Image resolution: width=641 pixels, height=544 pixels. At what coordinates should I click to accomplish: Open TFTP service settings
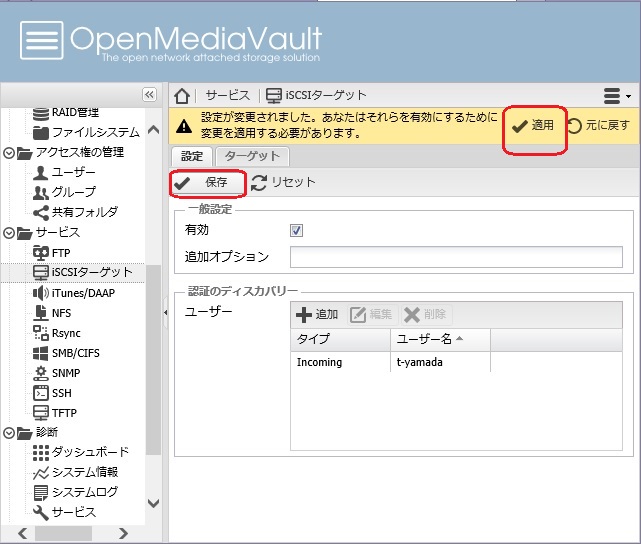[x=55, y=413]
